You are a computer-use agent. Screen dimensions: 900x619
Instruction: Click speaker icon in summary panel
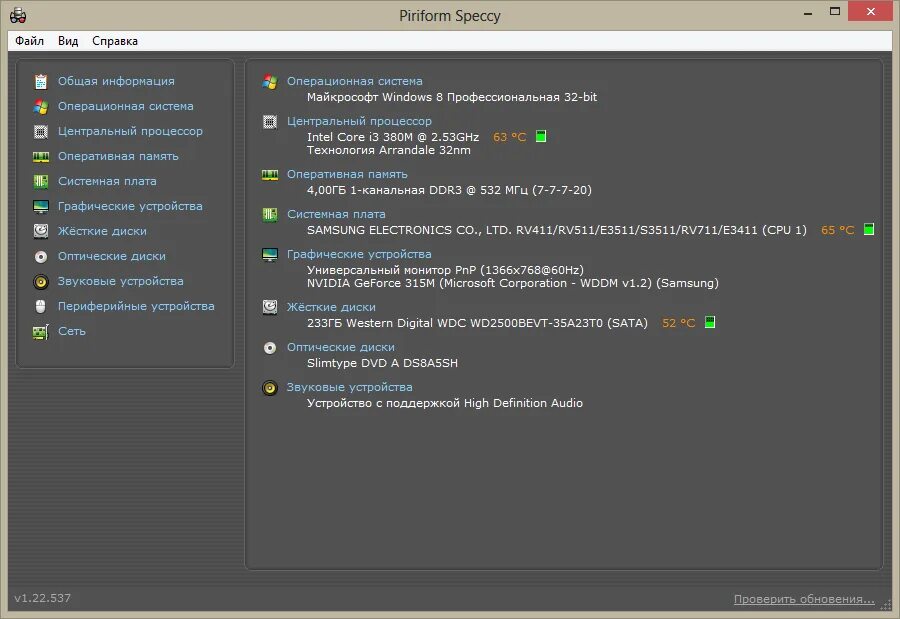270,388
